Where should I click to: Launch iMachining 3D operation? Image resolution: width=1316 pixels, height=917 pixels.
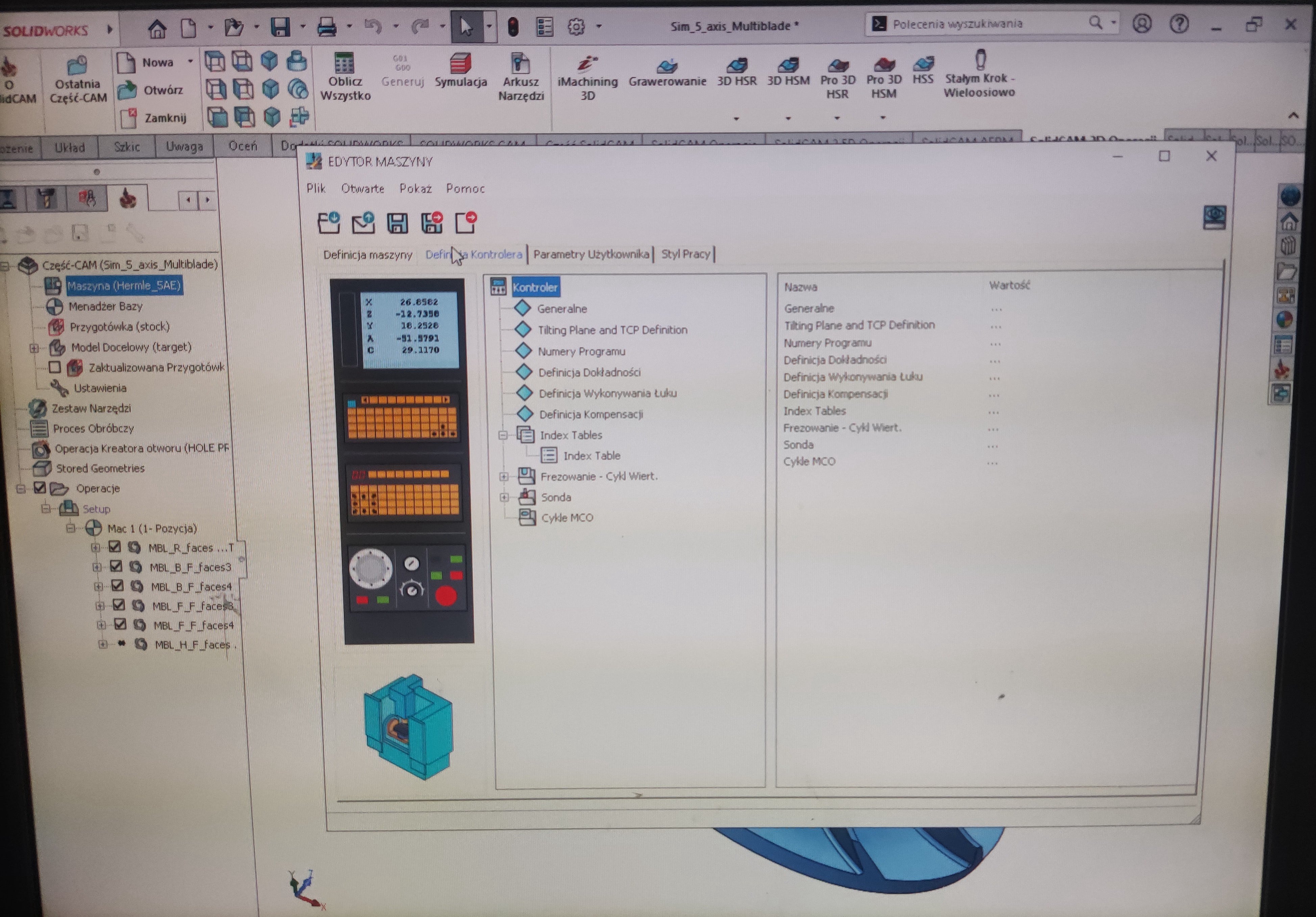587,63
